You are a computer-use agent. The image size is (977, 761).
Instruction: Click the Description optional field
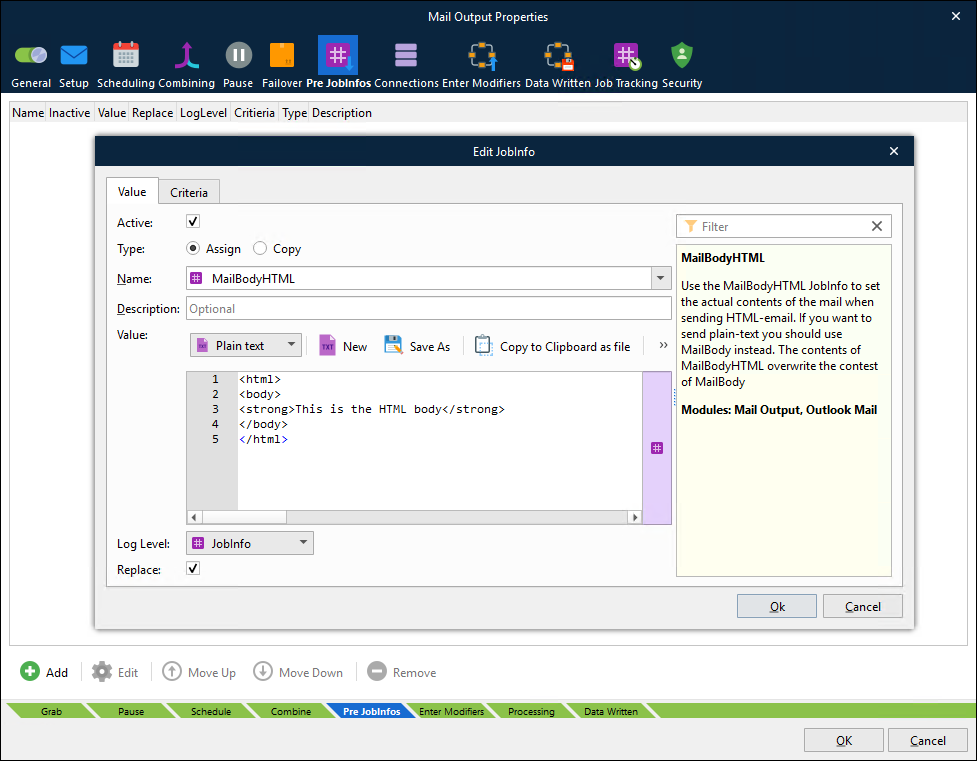point(429,309)
